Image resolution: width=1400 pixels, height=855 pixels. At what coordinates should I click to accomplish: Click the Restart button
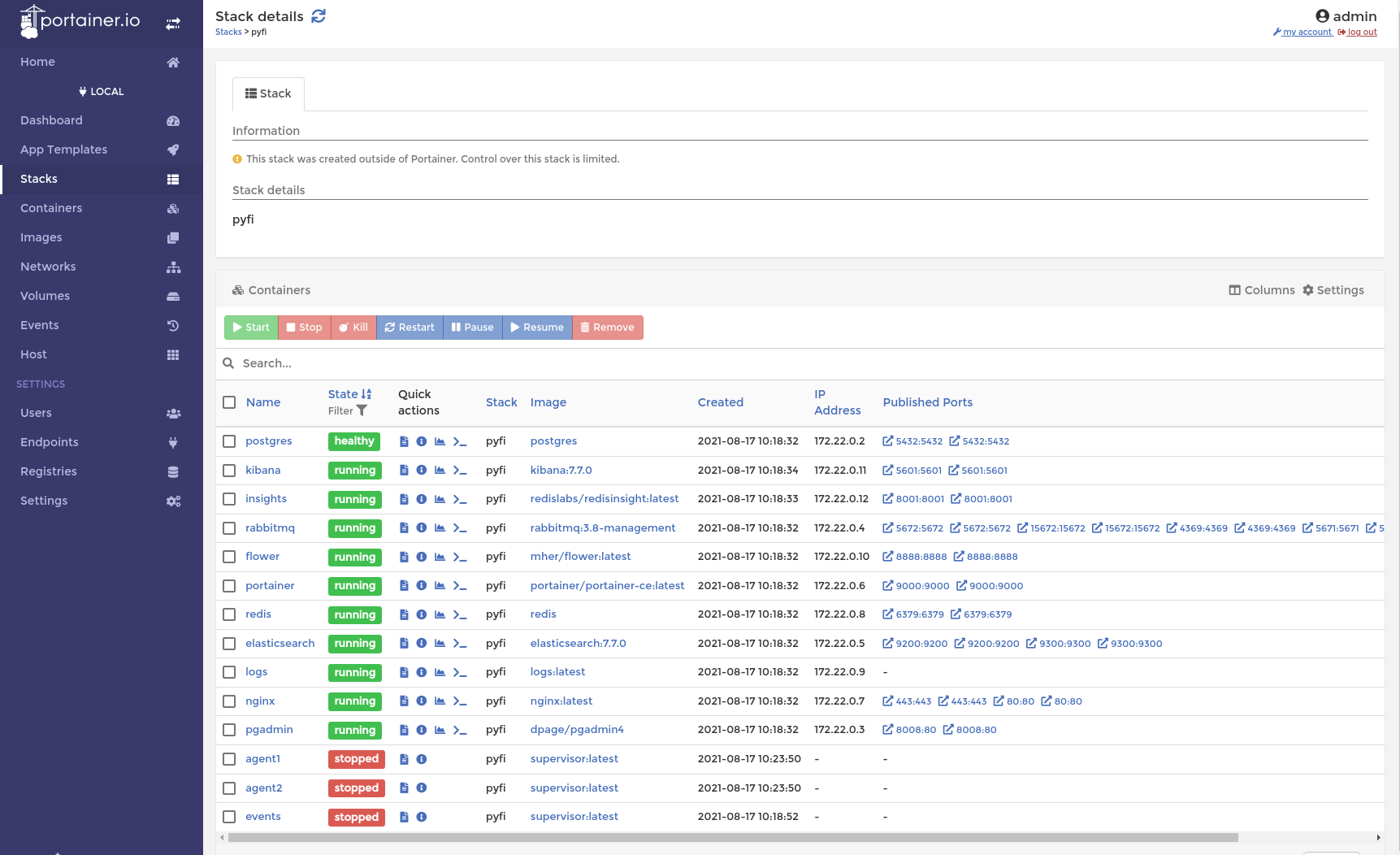[410, 328]
